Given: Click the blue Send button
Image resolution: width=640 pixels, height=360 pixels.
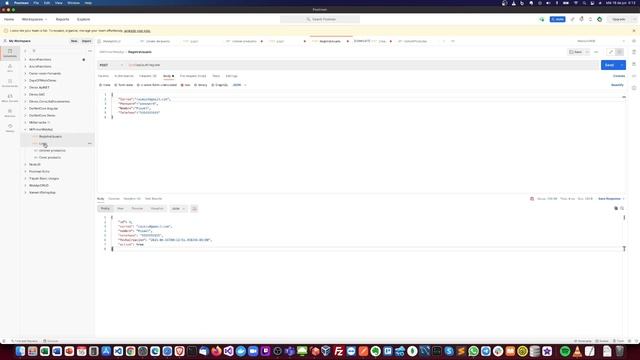Looking at the screenshot, I should coord(609,65).
